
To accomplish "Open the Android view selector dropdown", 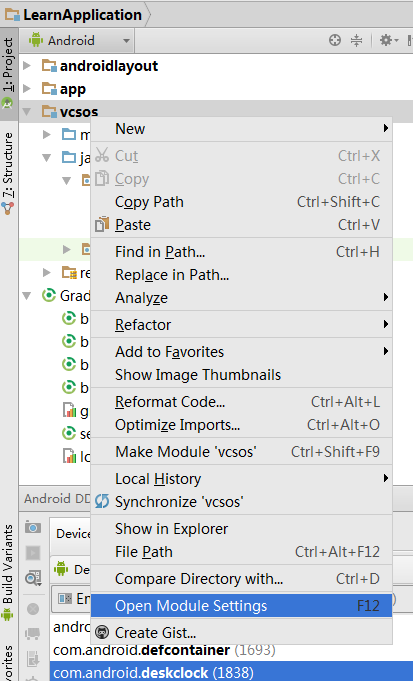I will coord(80,40).
